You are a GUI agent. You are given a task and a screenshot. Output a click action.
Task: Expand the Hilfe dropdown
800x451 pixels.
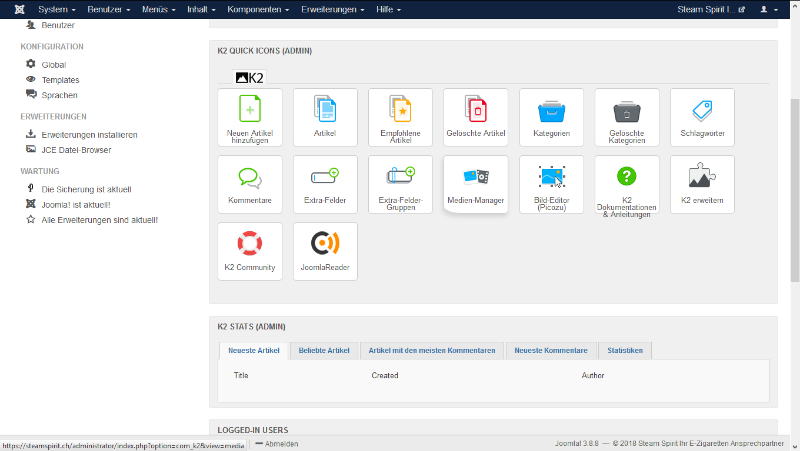[388, 9]
